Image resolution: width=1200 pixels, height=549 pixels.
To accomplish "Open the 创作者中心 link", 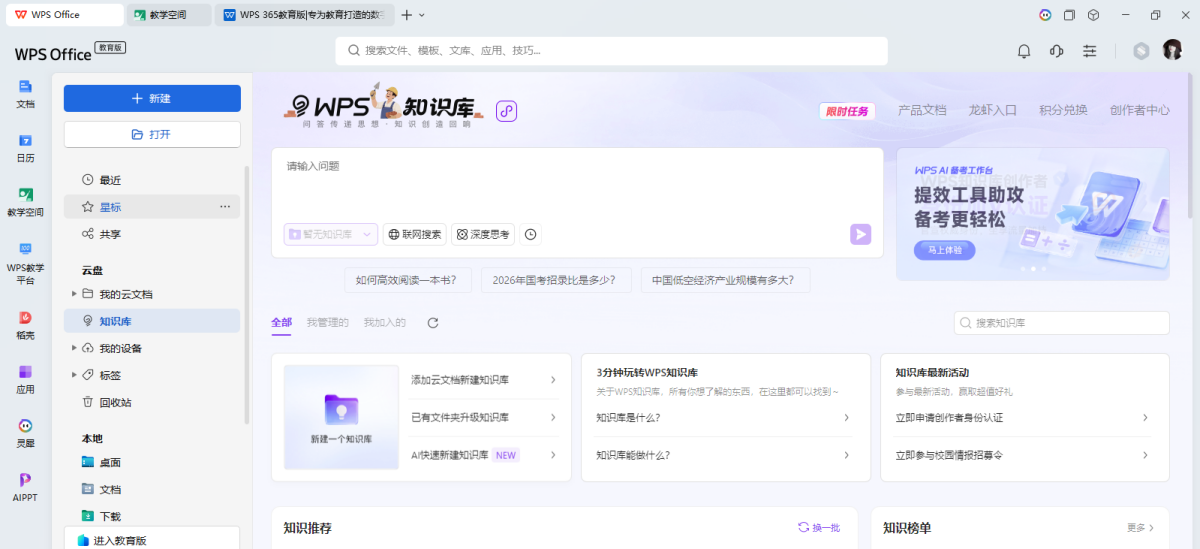I will [1139, 110].
